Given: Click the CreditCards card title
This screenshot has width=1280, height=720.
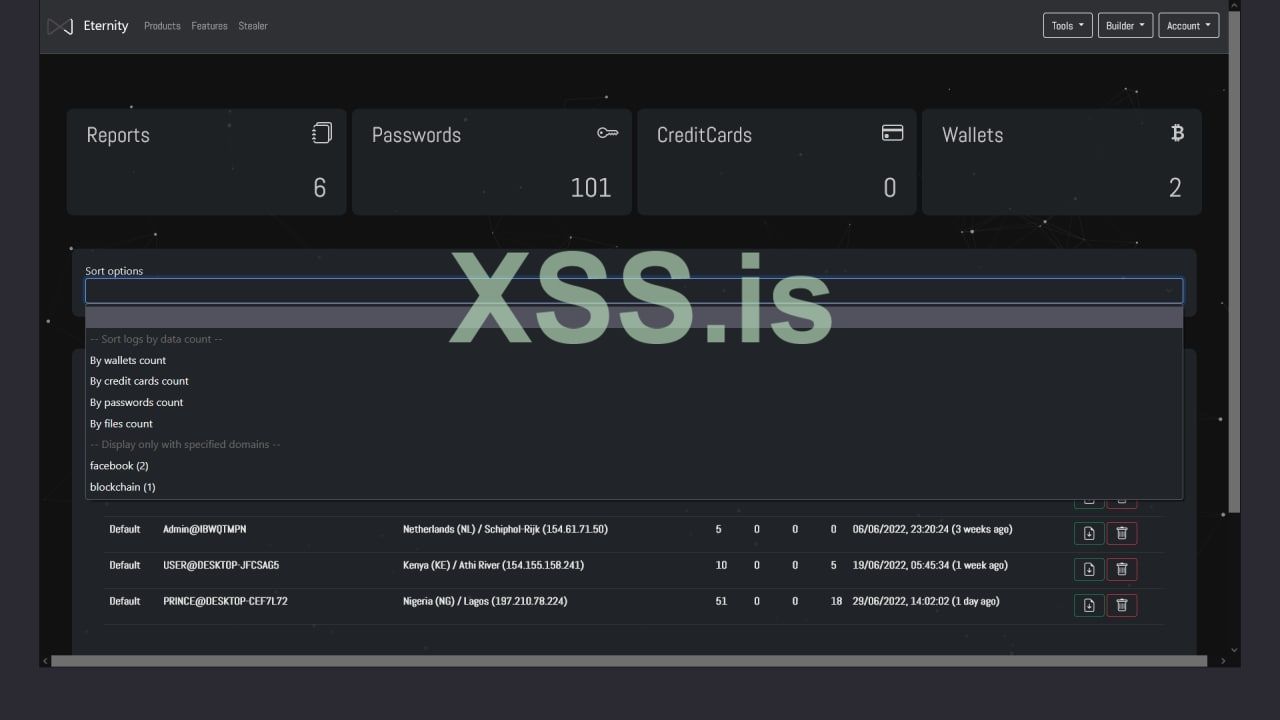Looking at the screenshot, I should 704,135.
